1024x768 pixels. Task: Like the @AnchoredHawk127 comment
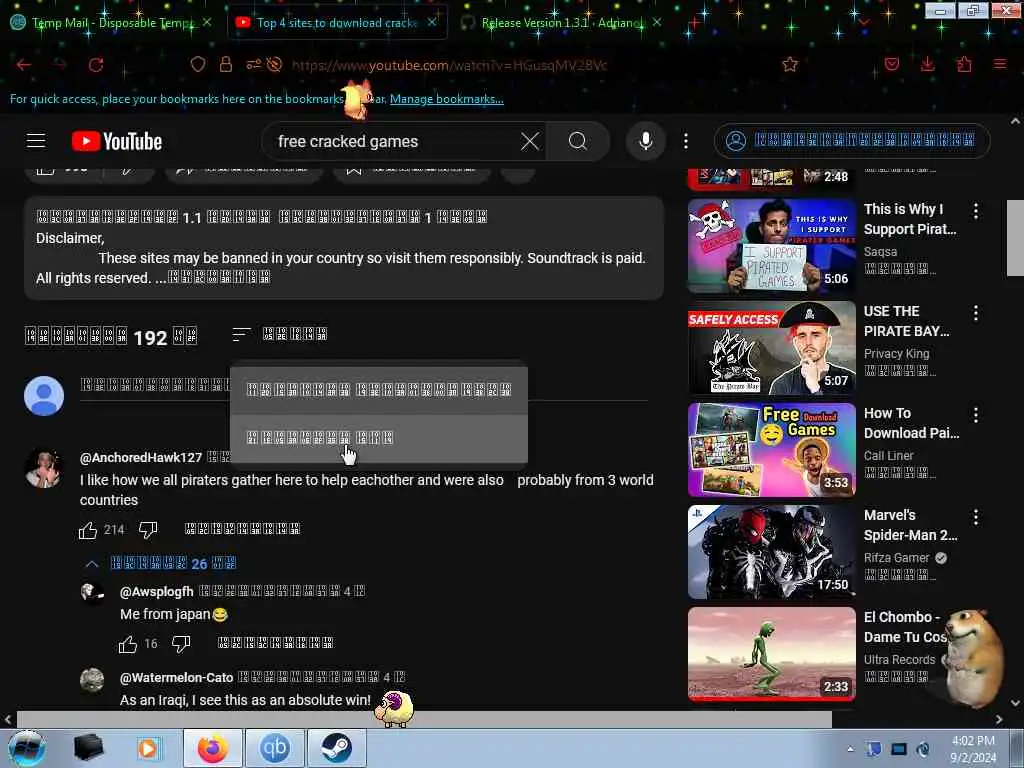click(x=88, y=530)
